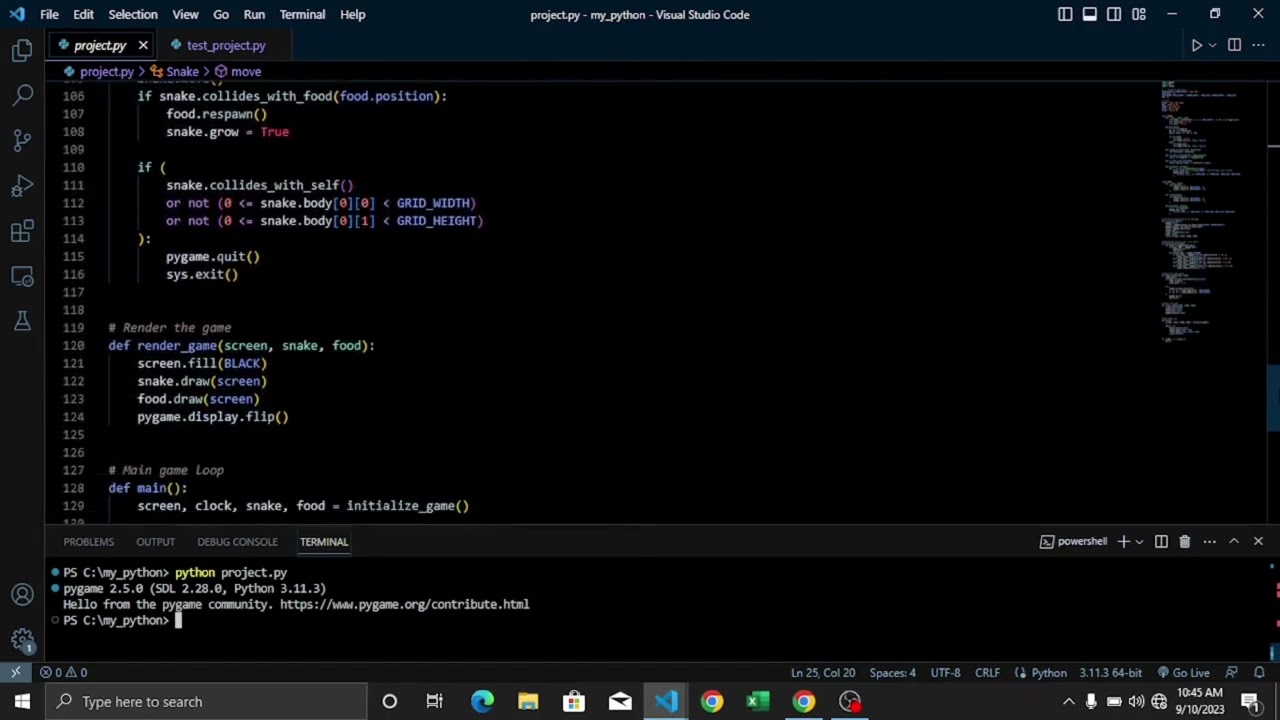Open the View menu
Viewport: 1280px width, 720px height.
(x=185, y=14)
